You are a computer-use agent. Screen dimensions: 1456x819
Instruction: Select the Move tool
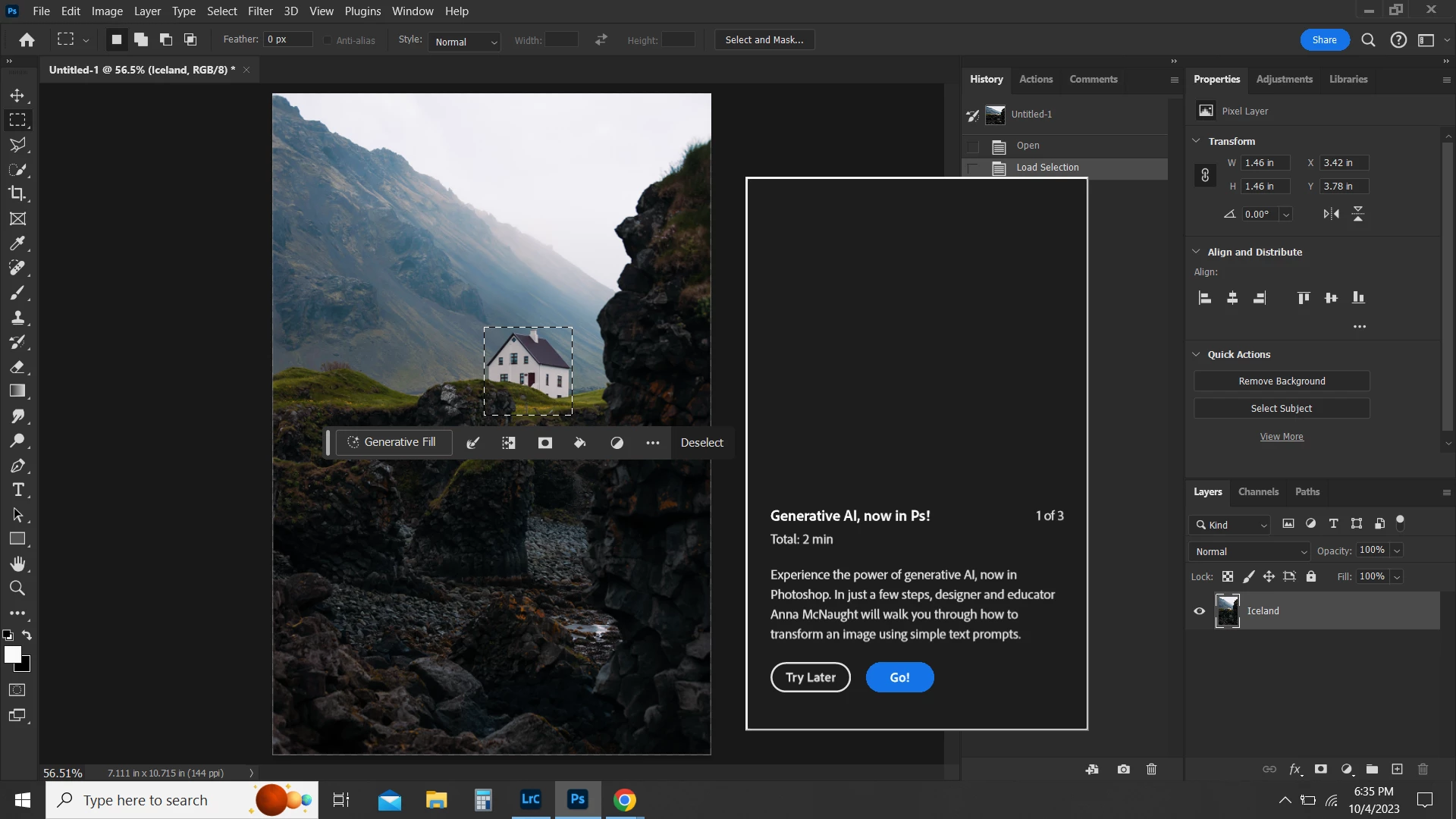pos(17,96)
